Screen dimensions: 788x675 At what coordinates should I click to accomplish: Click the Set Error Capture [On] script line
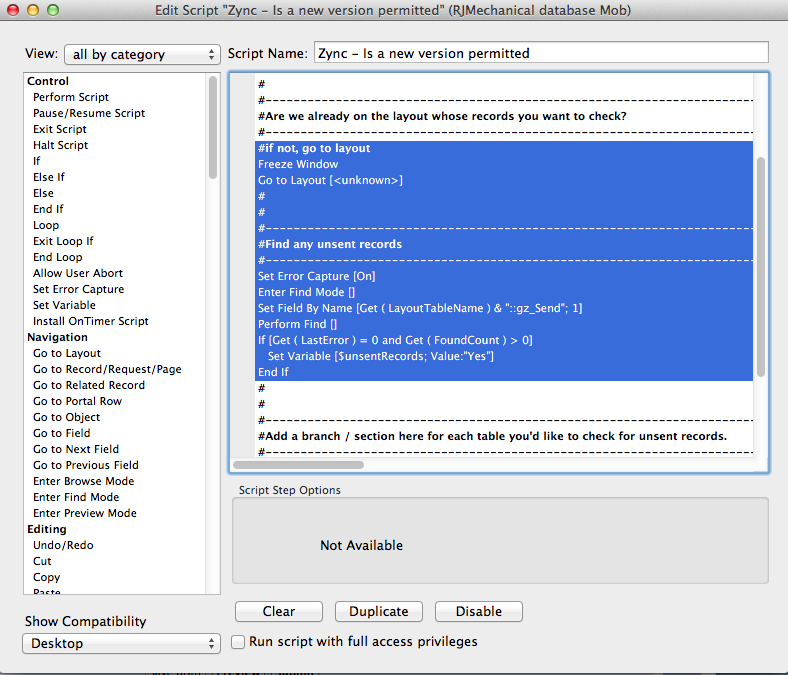point(316,276)
